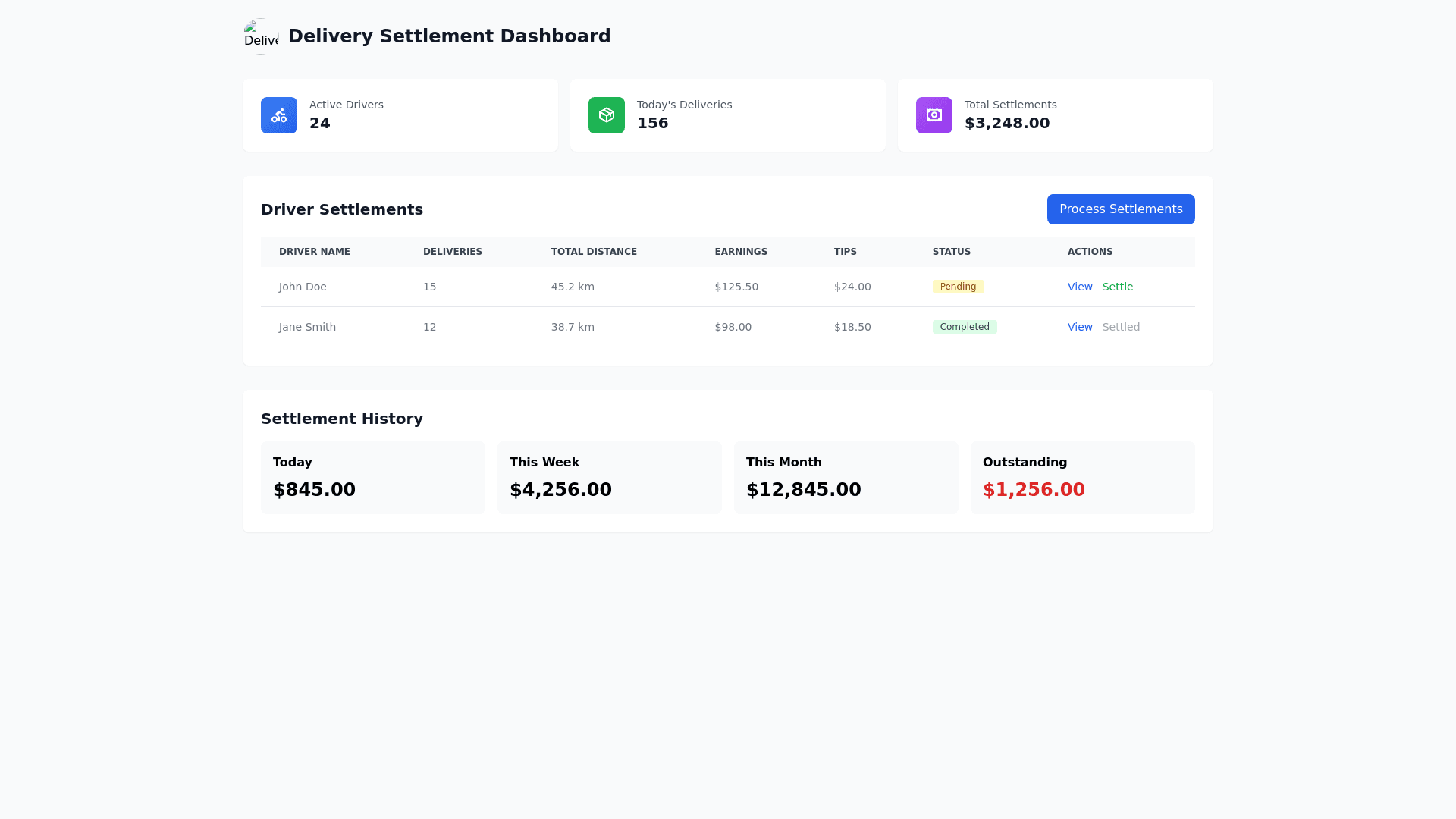
Task: Click the TIPS column header
Action: (845, 251)
